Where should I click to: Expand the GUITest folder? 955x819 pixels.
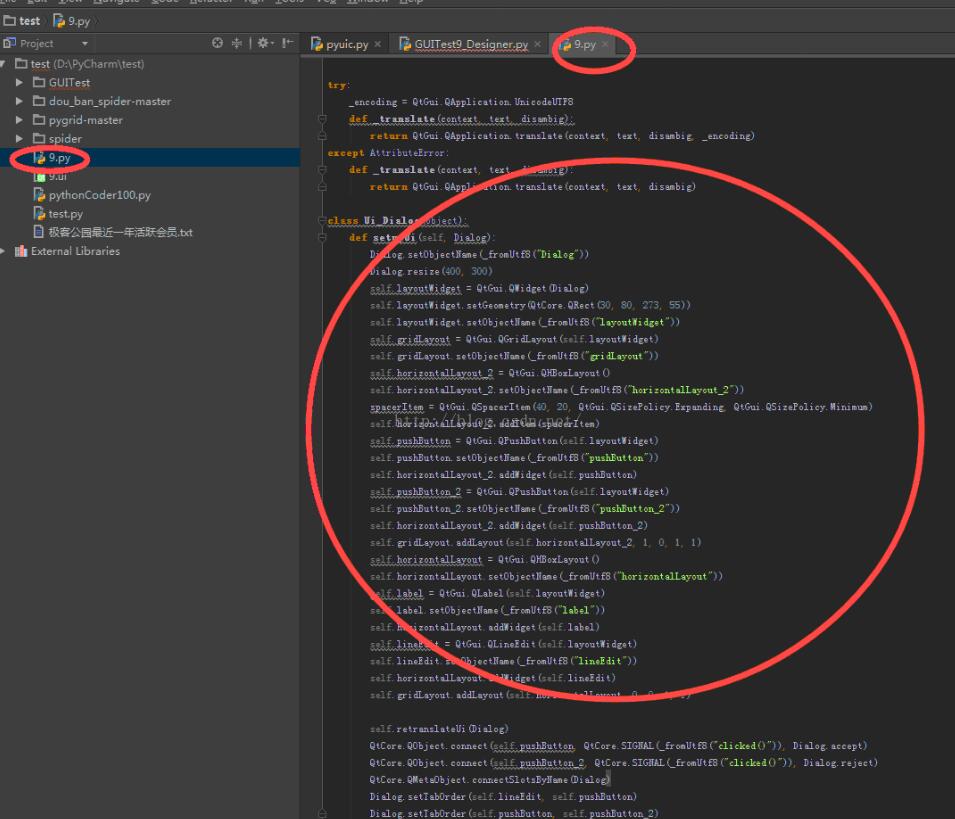coord(20,83)
